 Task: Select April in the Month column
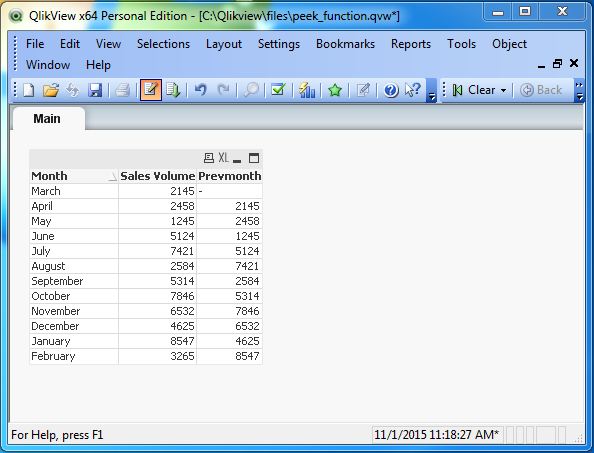(x=74, y=206)
